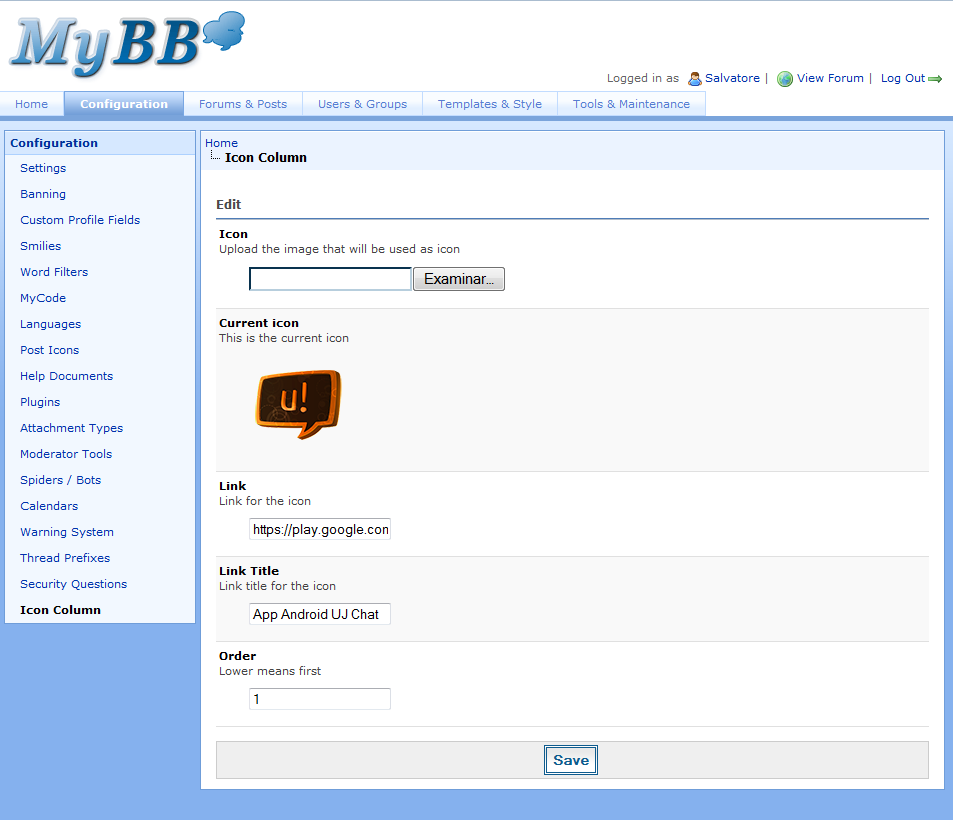Click the Link Title input field
This screenshot has width=953, height=820.
(320, 615)
